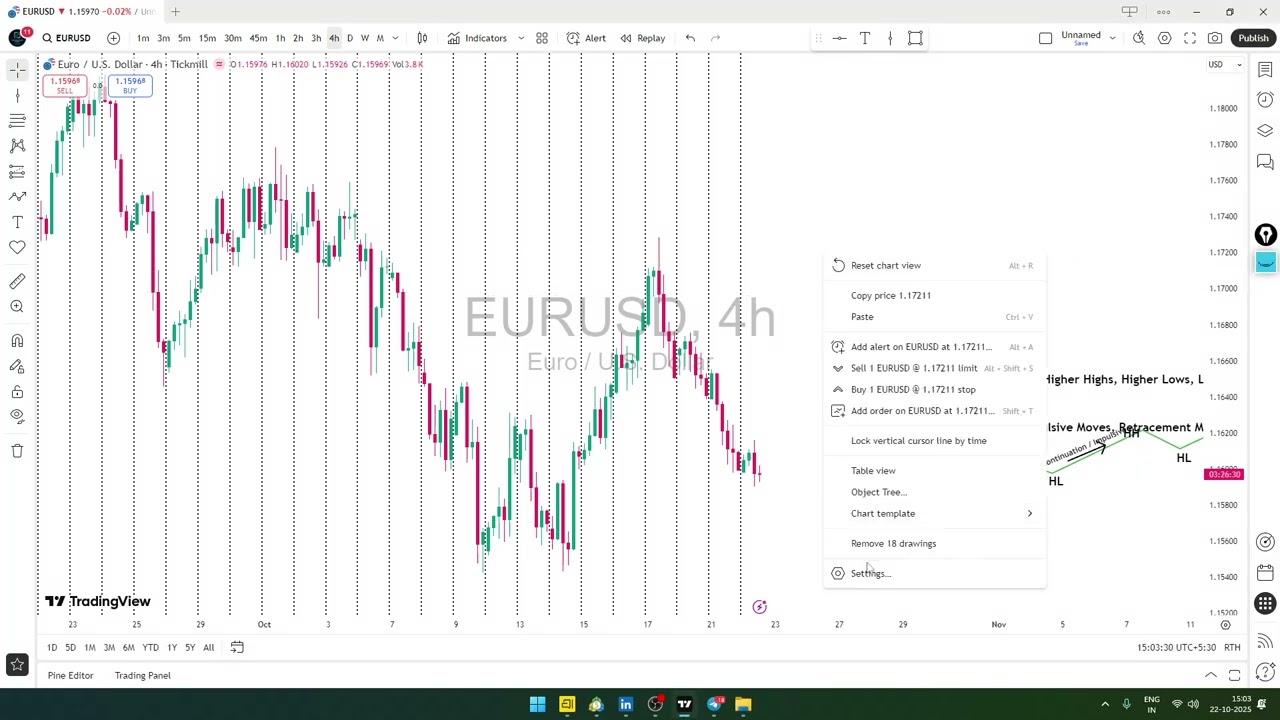Set date range to 1D

pos(52,648)
